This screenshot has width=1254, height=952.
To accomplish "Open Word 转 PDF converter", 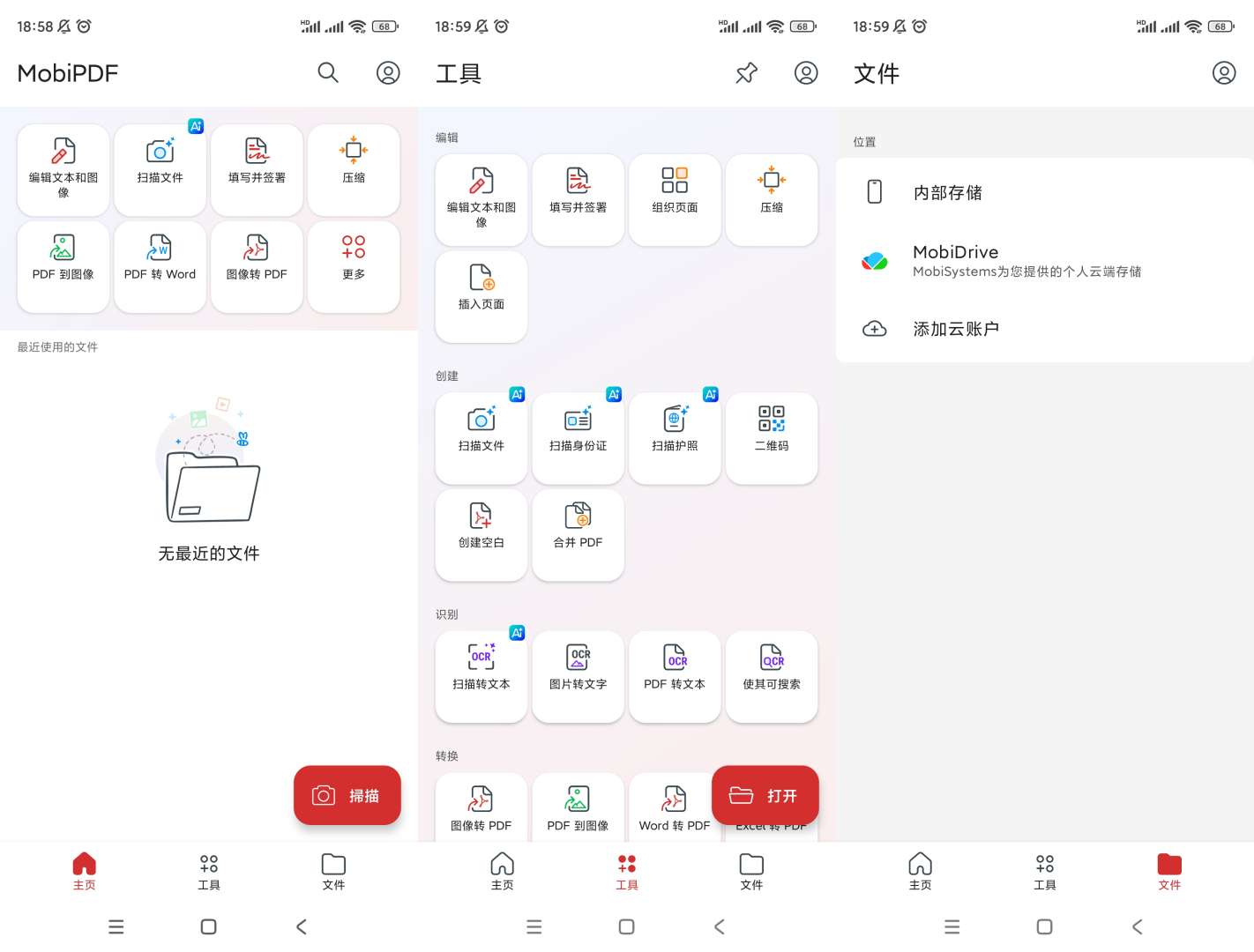I will coord(675,807).
